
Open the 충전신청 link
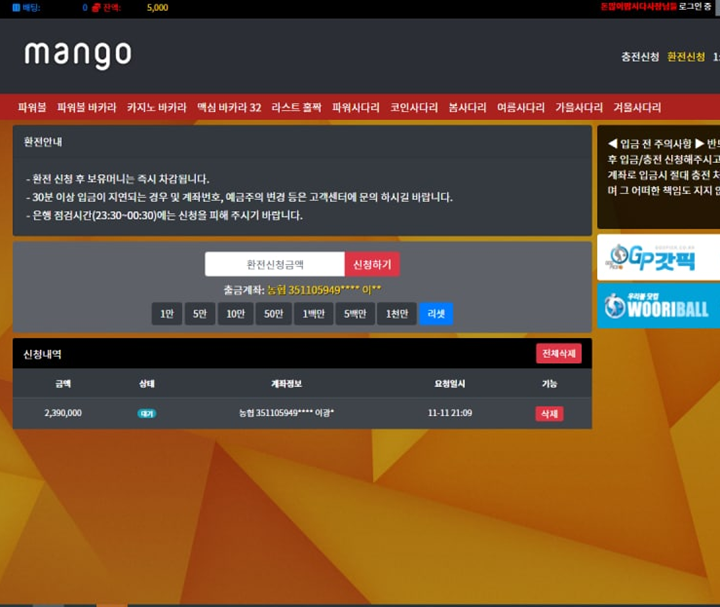tap(640, 56)
